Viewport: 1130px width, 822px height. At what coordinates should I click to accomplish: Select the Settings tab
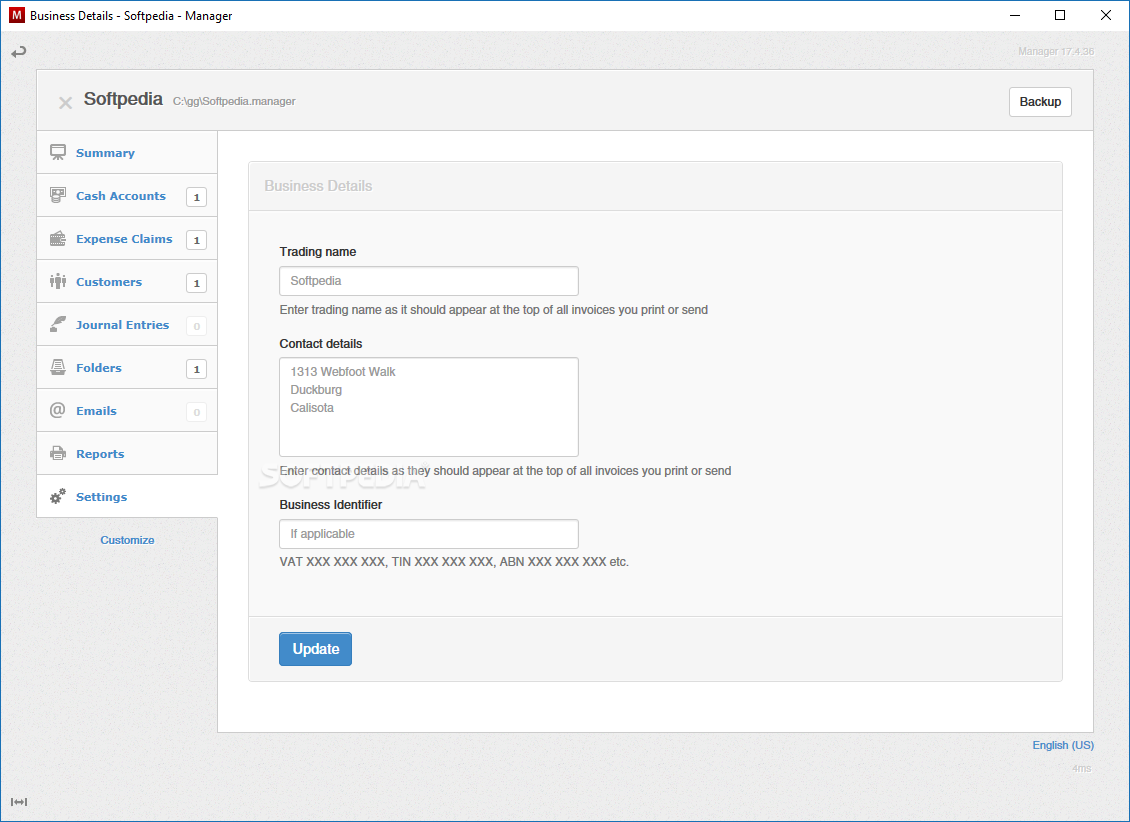(127, 496)
